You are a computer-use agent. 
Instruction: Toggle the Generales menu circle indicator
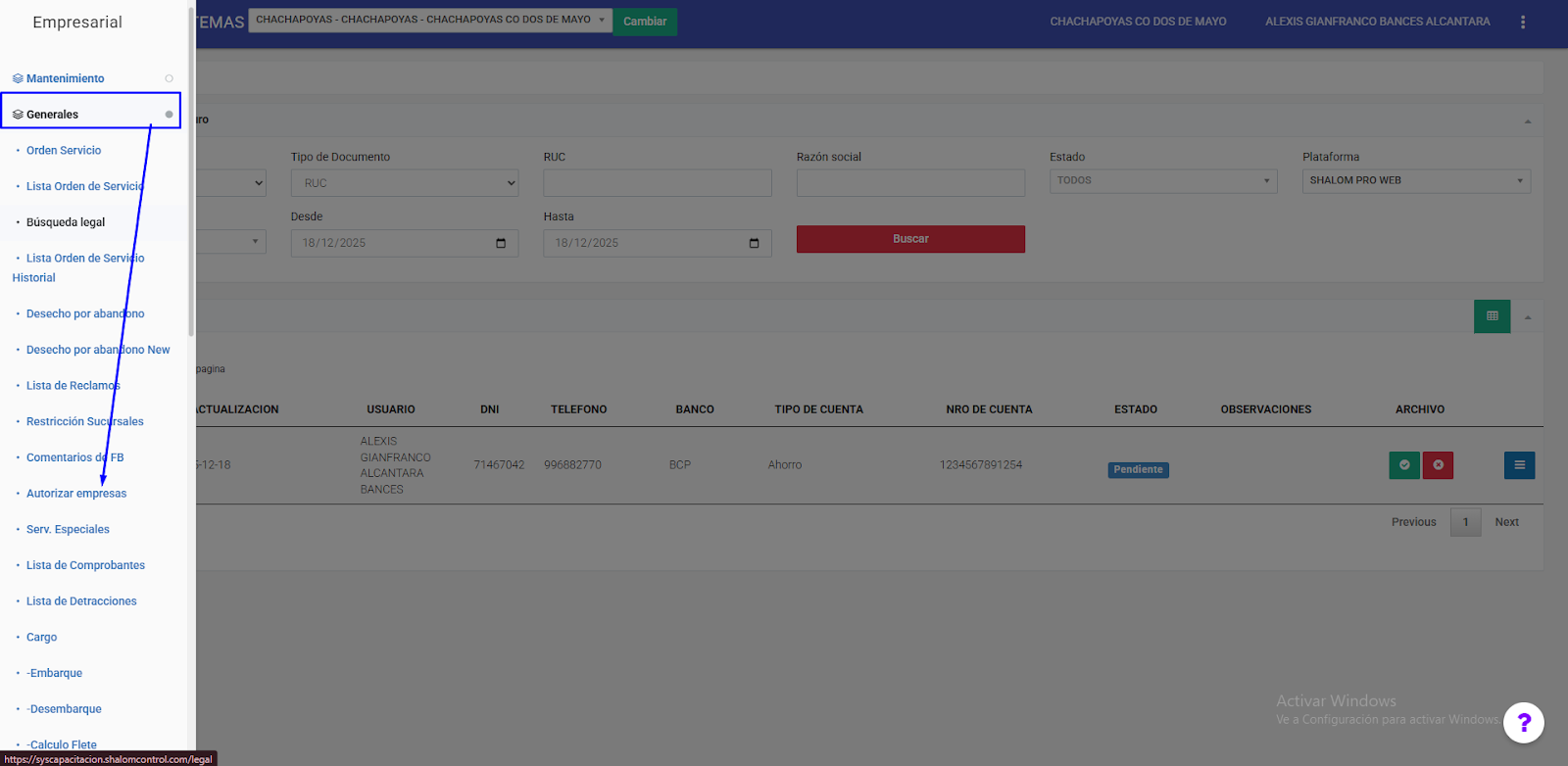click(169, 115)
